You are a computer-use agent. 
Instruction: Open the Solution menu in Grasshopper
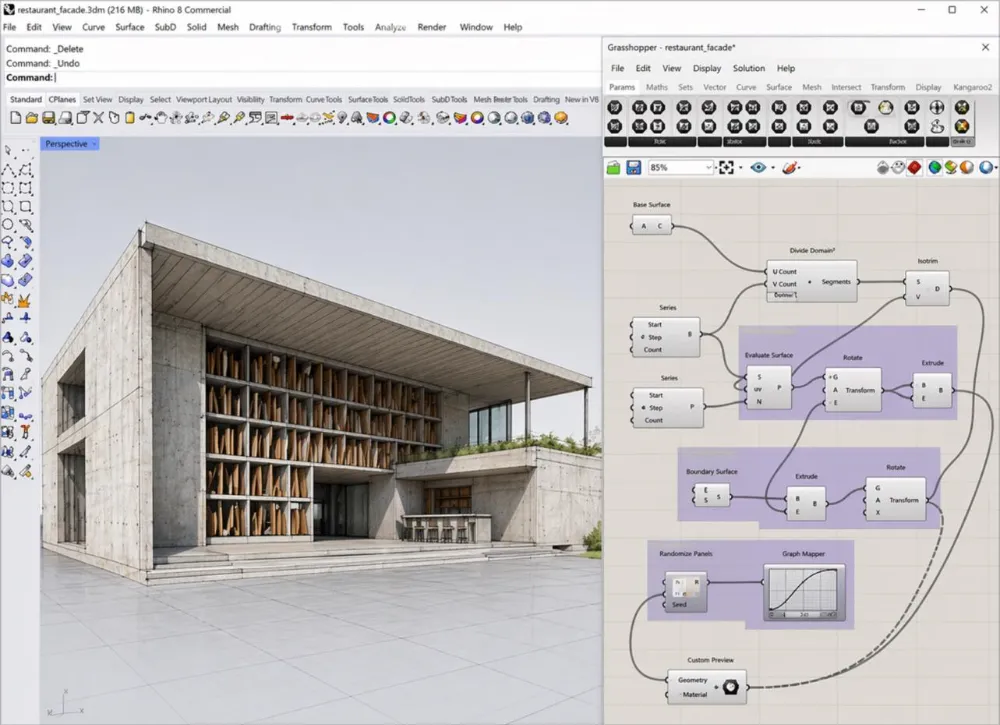[x=749, y=68]
